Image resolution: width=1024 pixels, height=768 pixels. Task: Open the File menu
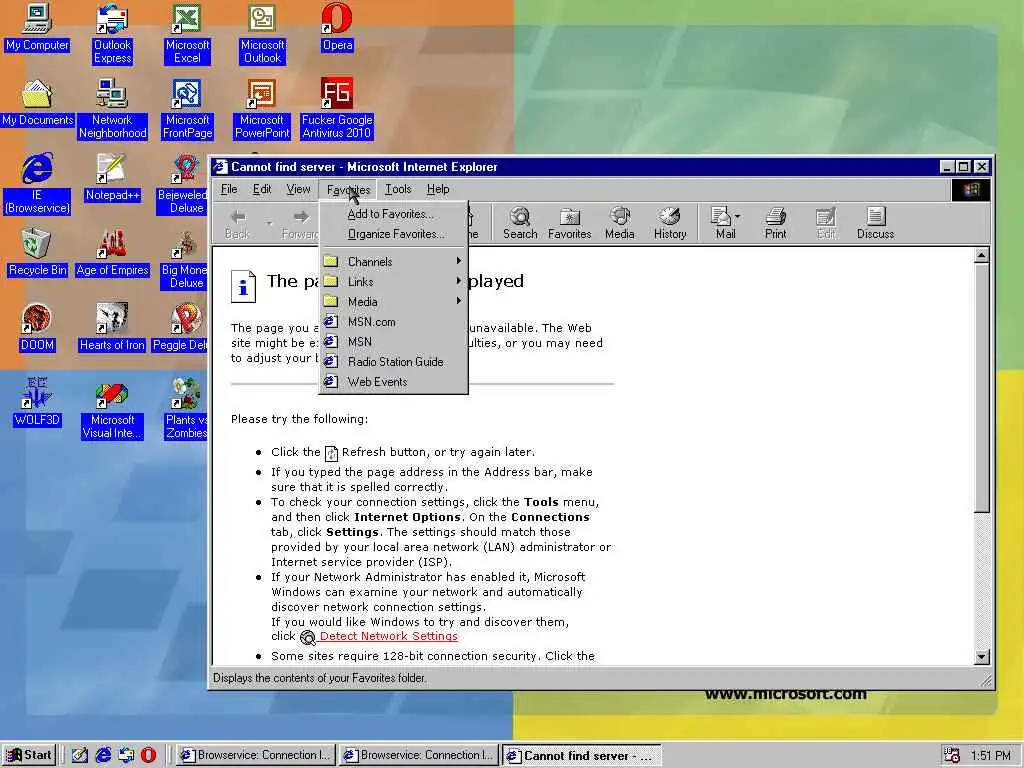click(229, 189)
